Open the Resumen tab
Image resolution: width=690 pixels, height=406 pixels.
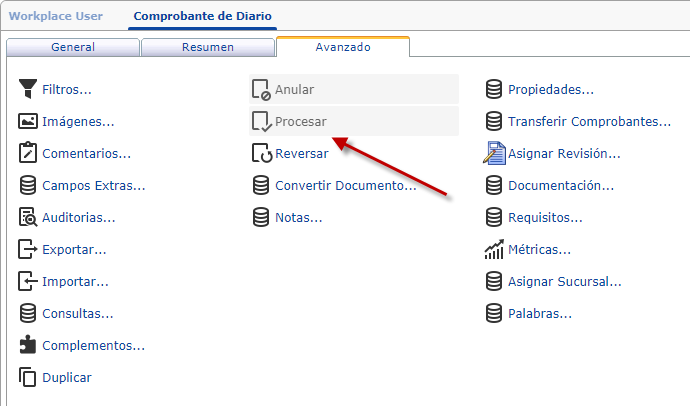point(208,47)
